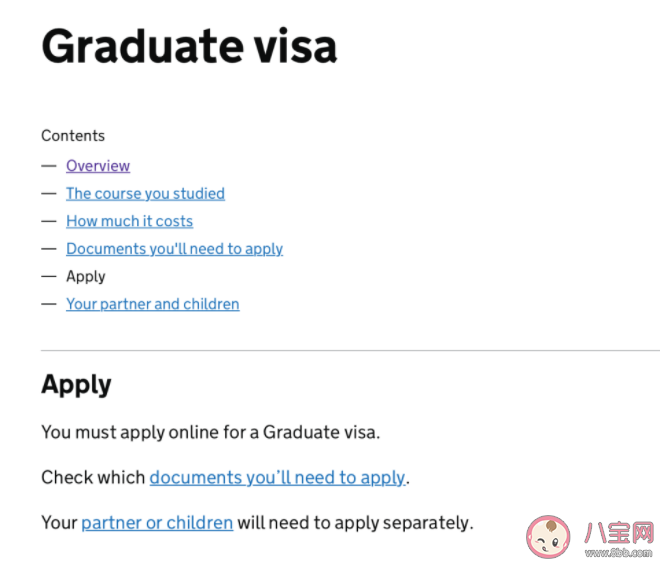This screenshot has width=660, height=563.
Task: Follow the inline 'documents you'll need to apply' link
Action: [277, 478]
